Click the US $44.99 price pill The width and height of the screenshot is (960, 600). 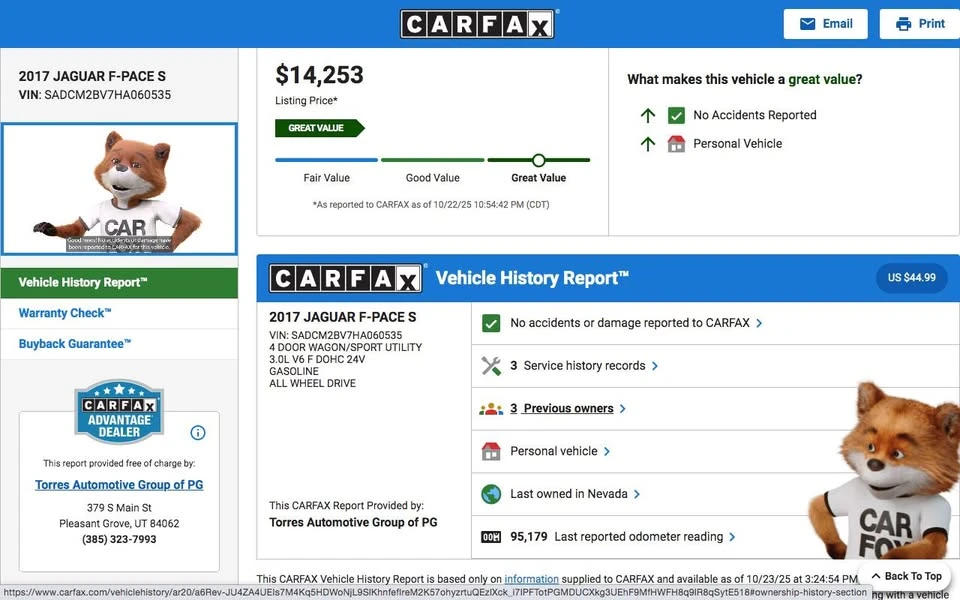(x=912, y=277)
